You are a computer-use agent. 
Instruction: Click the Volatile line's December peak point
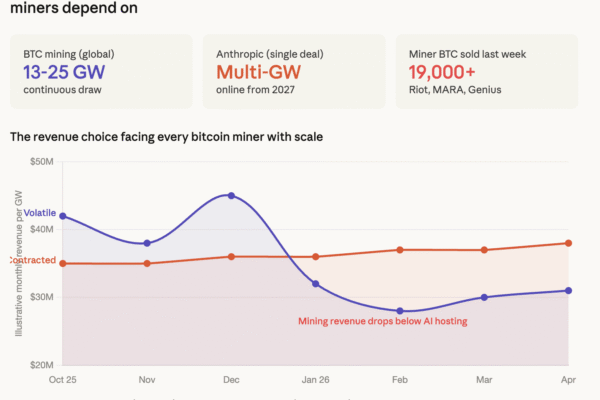231,196
